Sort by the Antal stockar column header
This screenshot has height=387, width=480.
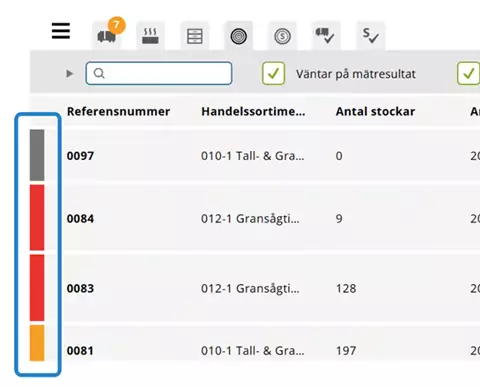(x=375, y=111)
